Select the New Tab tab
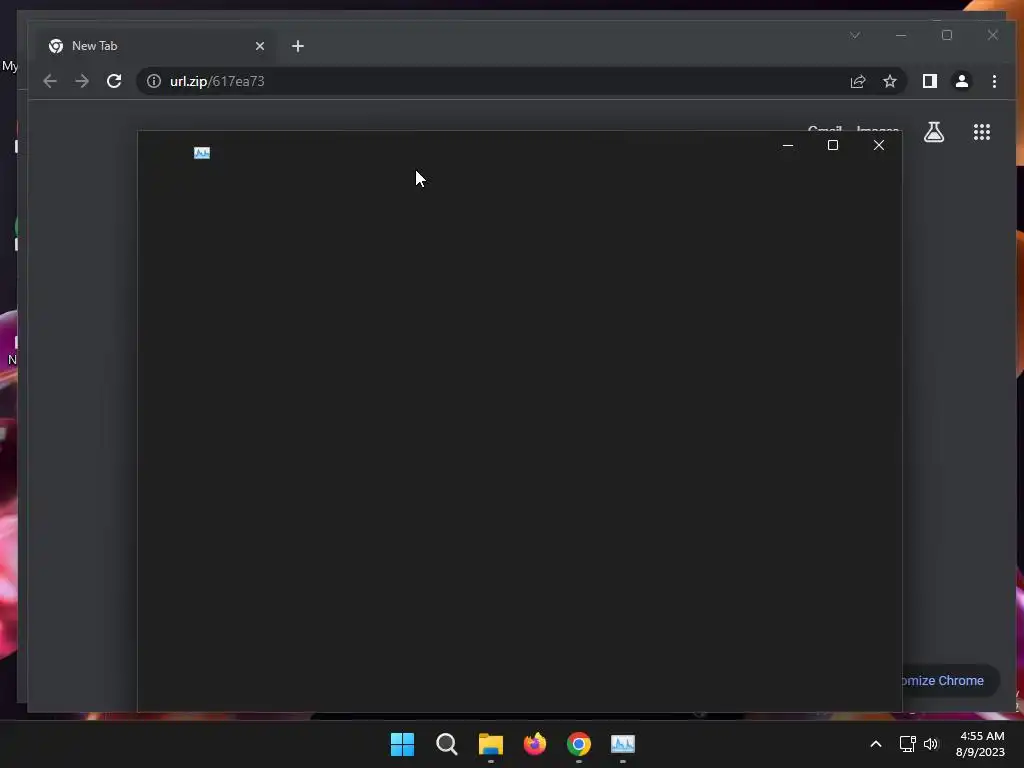 point(157,46)
